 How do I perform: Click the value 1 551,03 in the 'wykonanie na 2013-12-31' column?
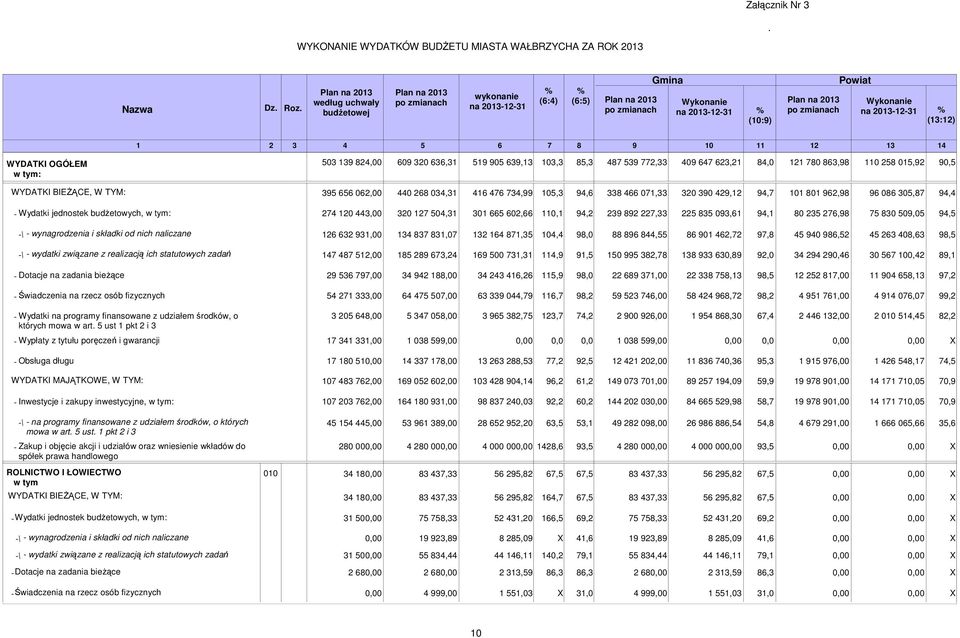coord(516,593)
